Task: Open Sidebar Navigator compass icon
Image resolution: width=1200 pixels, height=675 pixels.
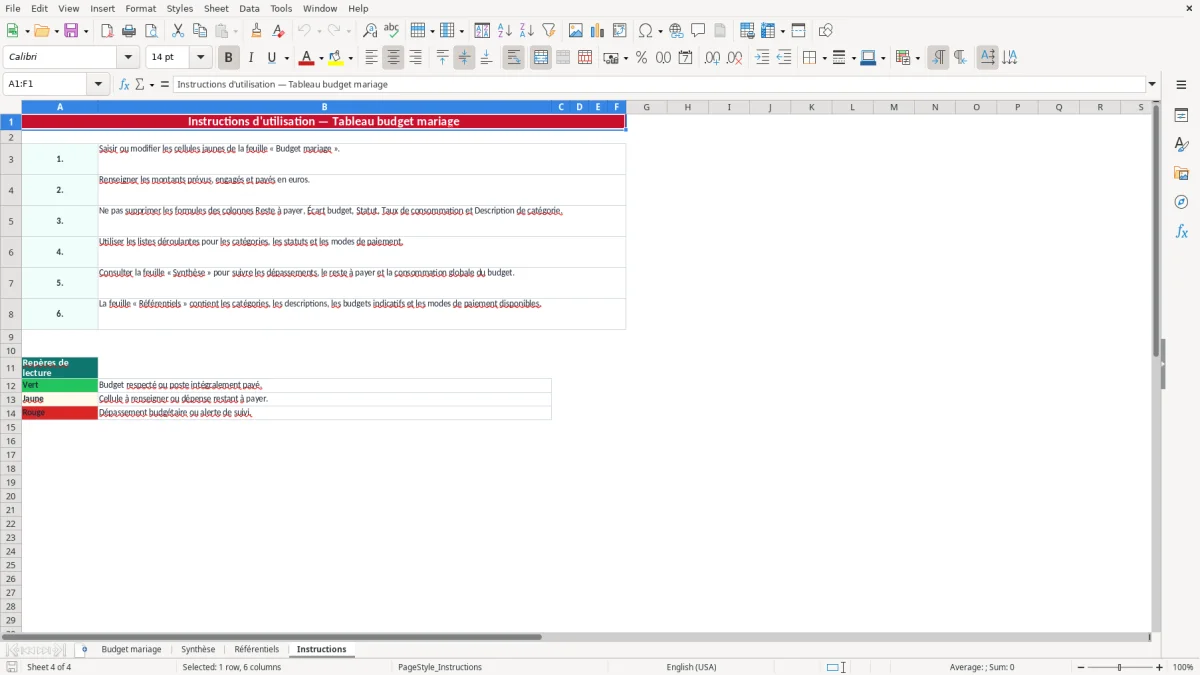Action: point(1181,202)
